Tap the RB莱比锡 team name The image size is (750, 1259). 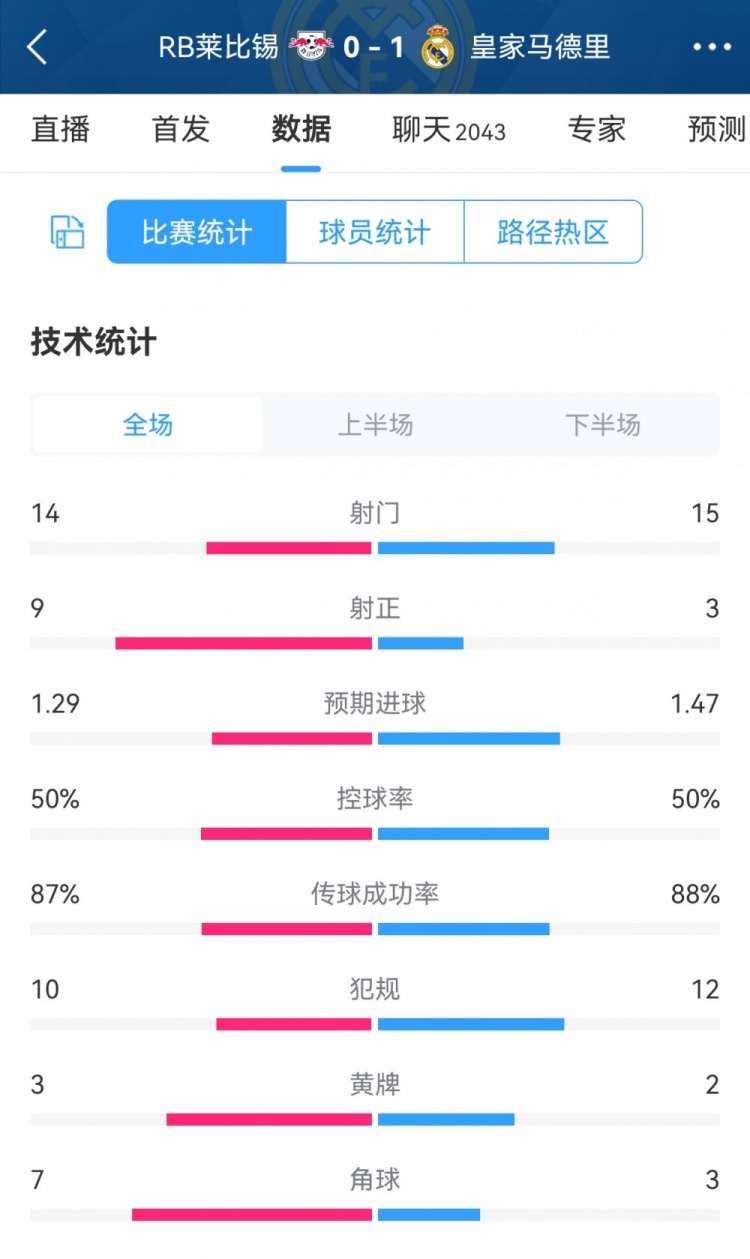(x=218, y=47)
